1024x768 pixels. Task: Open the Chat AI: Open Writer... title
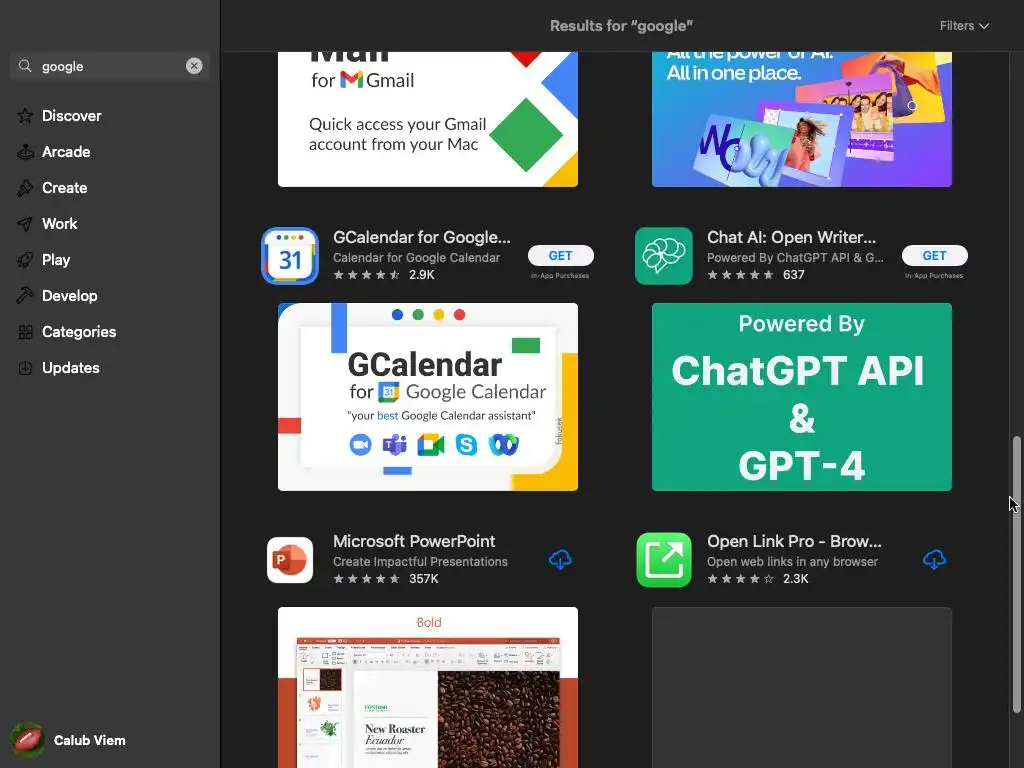click(x=791, y=237)
